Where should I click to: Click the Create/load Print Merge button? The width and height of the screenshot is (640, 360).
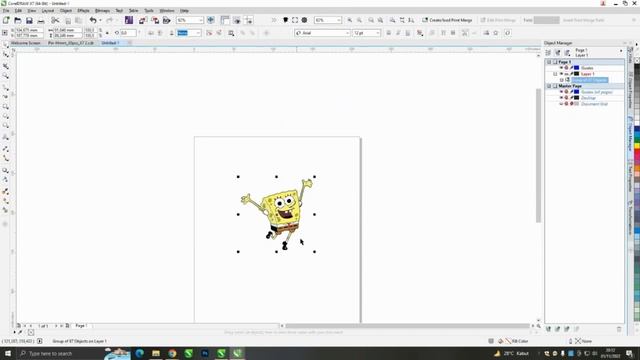447,20
